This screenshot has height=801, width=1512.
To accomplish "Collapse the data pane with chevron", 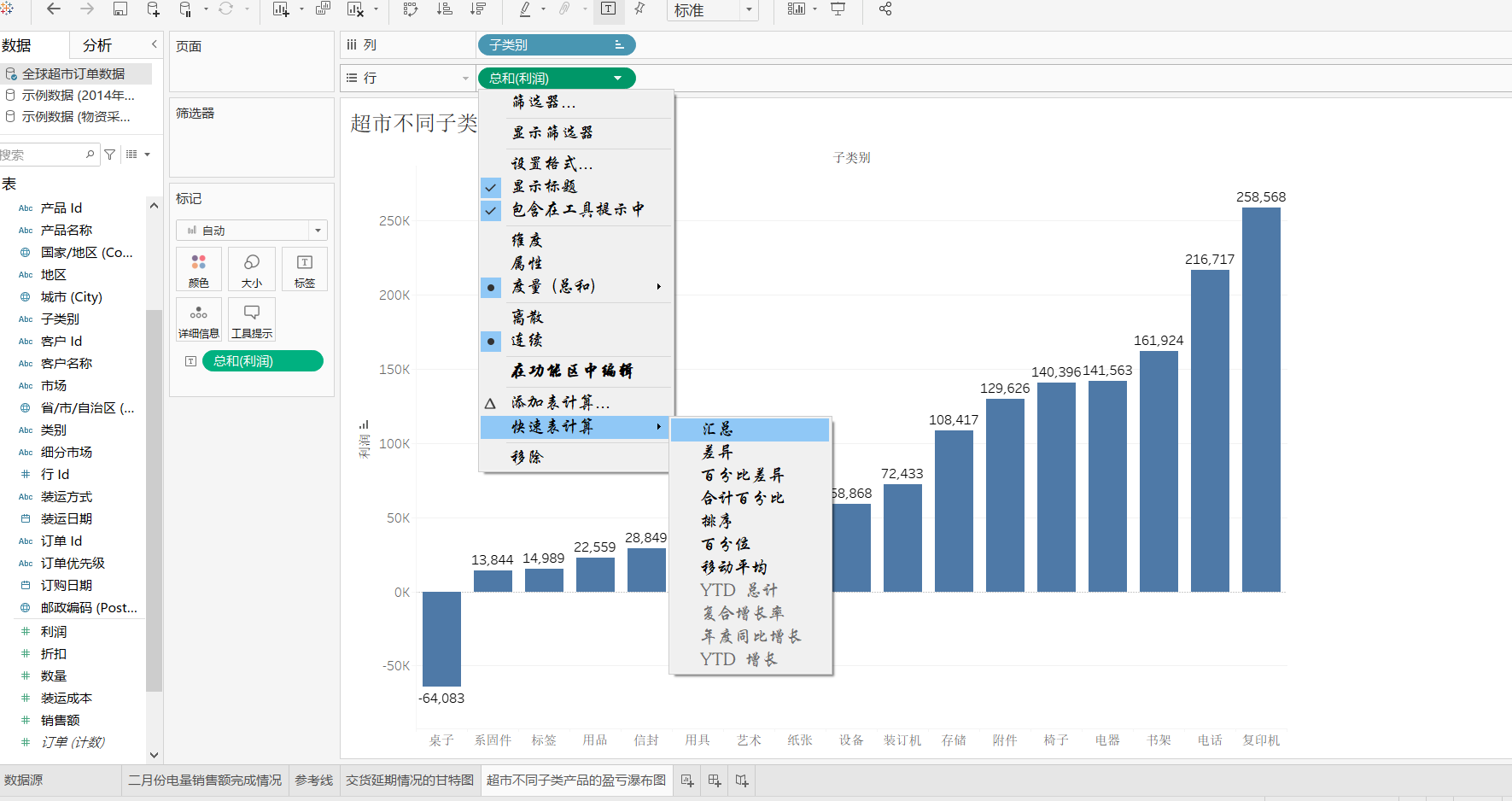I will (x=155, y=44).
